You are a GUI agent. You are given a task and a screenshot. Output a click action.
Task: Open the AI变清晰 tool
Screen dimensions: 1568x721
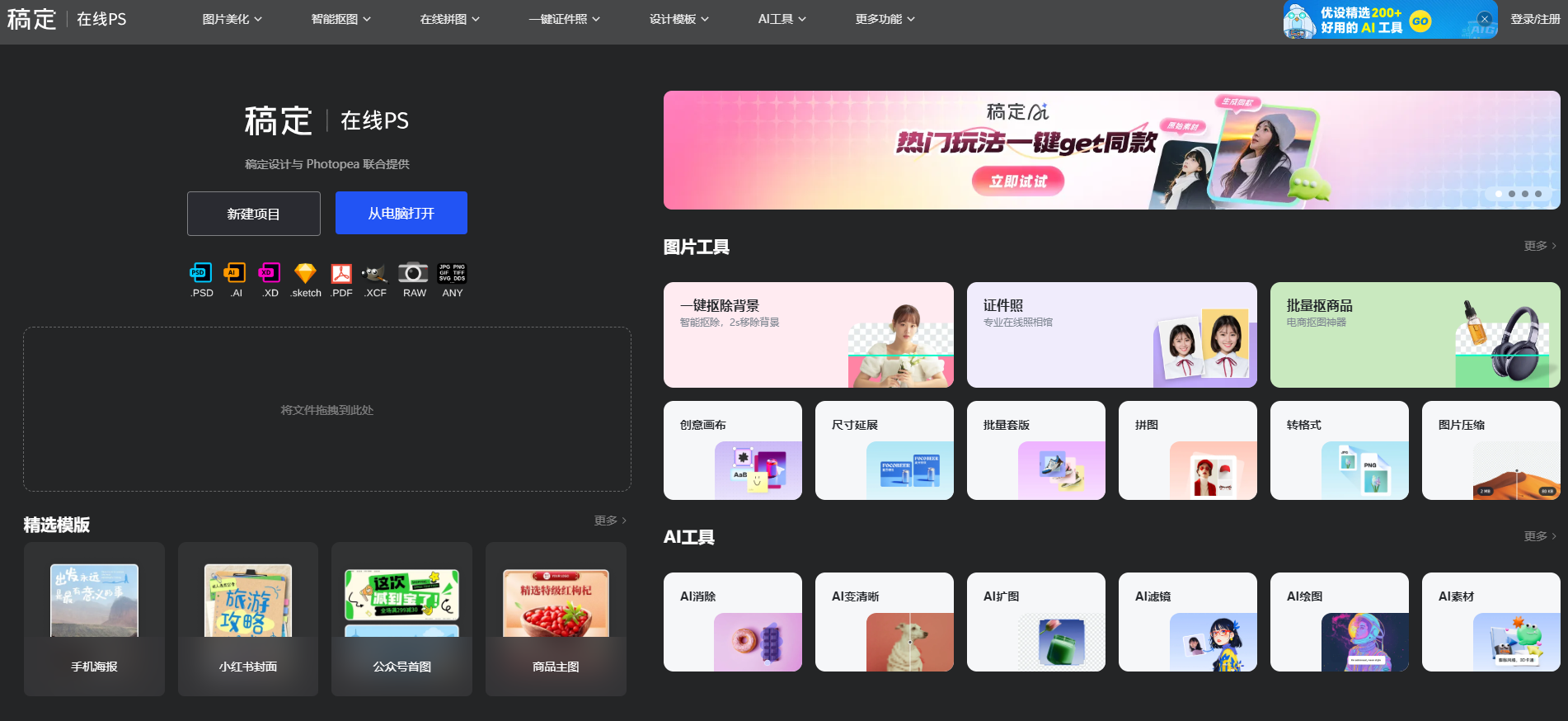point(885,622)
